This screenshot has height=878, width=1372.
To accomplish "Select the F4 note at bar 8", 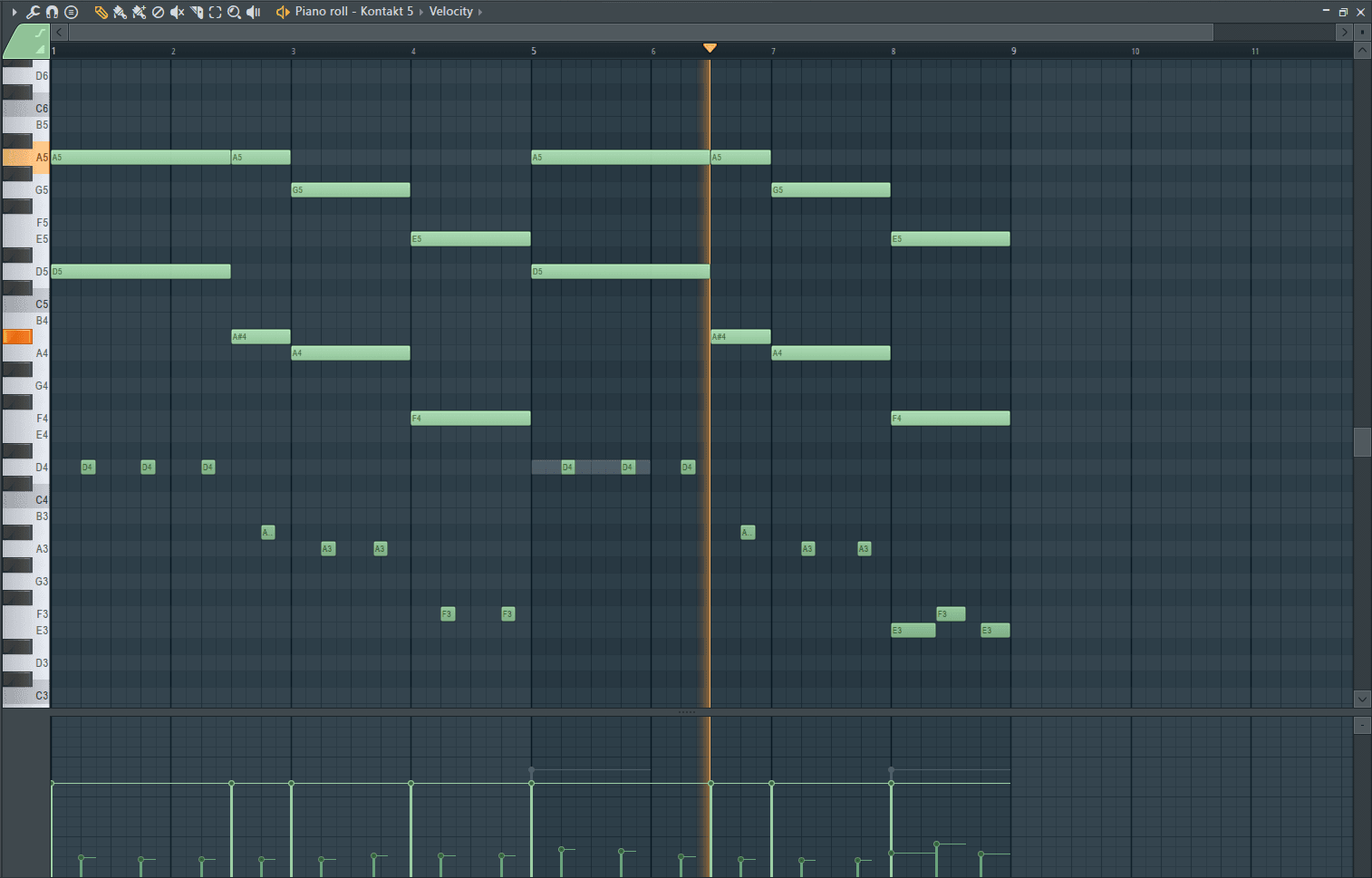I will pyautogui.click(x=951, y=419).
